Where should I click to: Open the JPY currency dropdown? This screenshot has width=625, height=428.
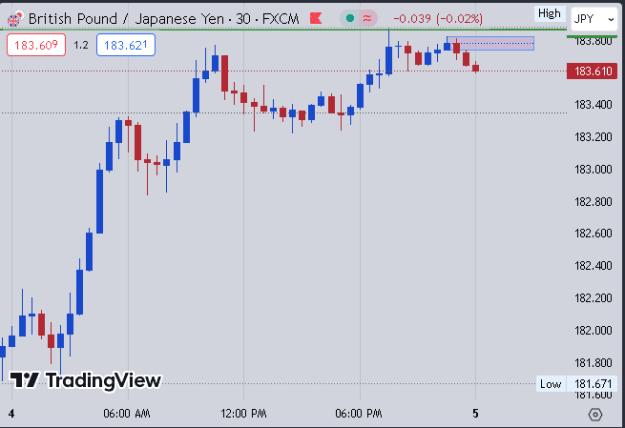[x=594, y=19]
